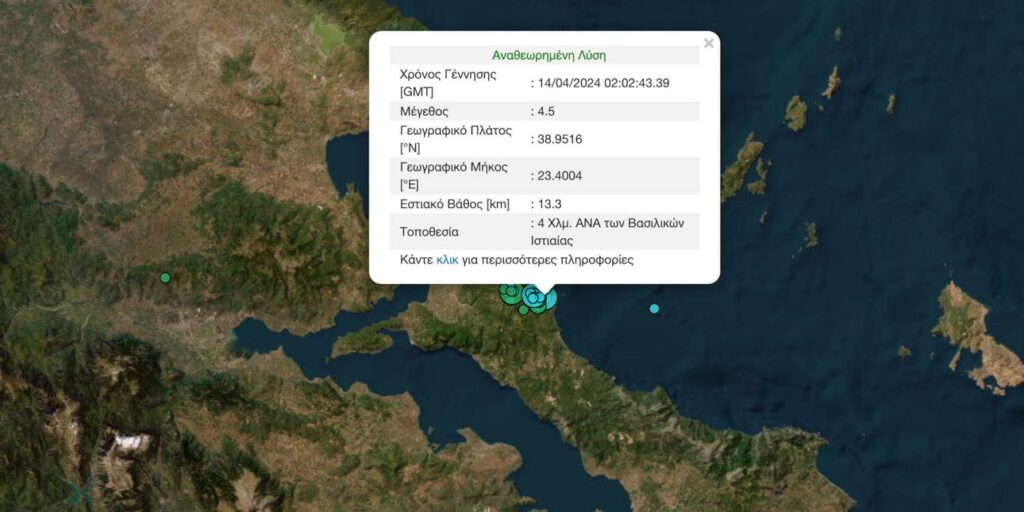The height and width of the screenshot is (512, 1024).
Task: Close the earthquake details popup
Action: click(x=709, y=43)
